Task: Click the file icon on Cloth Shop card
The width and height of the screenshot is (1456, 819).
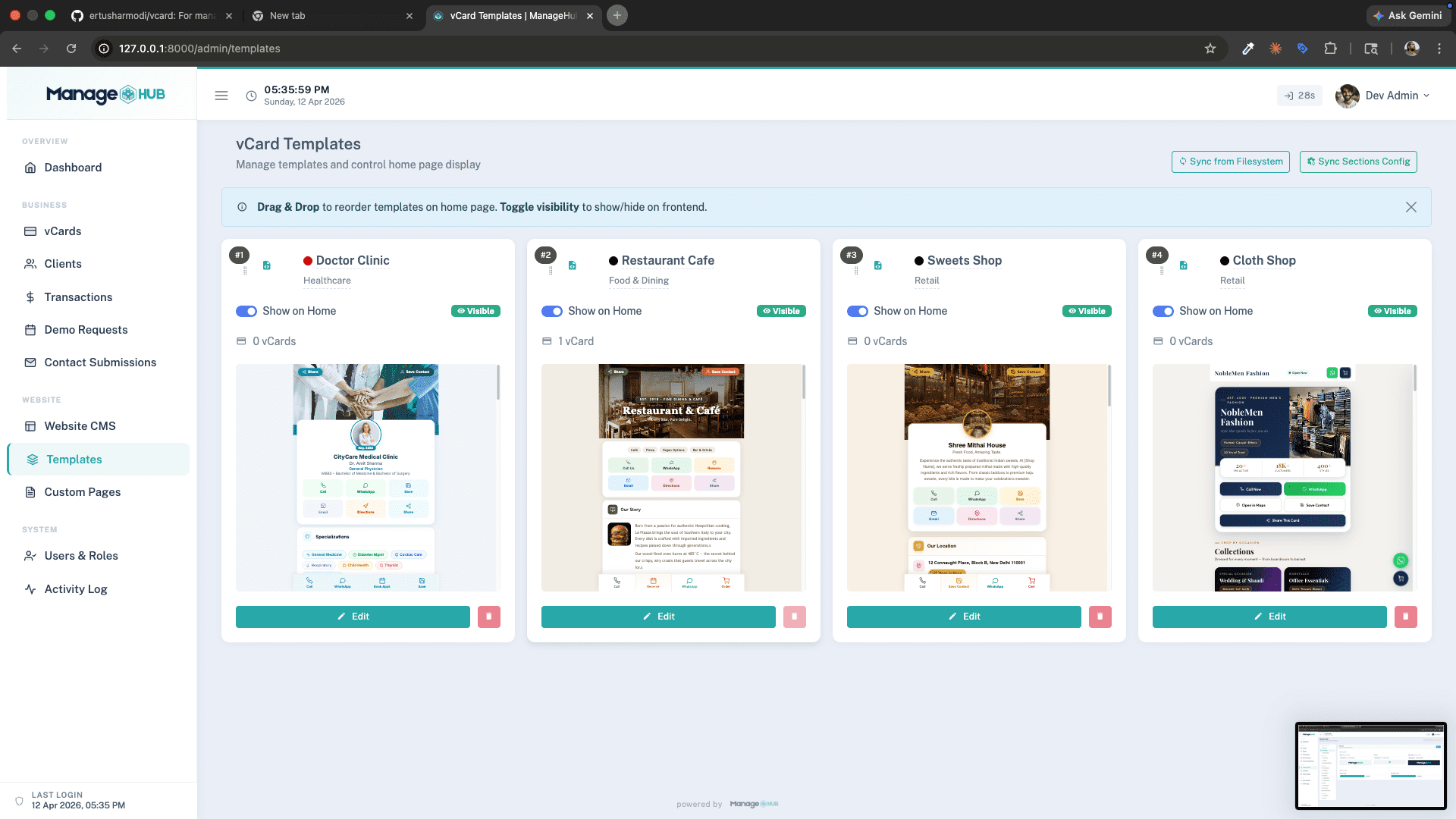Action: (x=1184, y=265)
